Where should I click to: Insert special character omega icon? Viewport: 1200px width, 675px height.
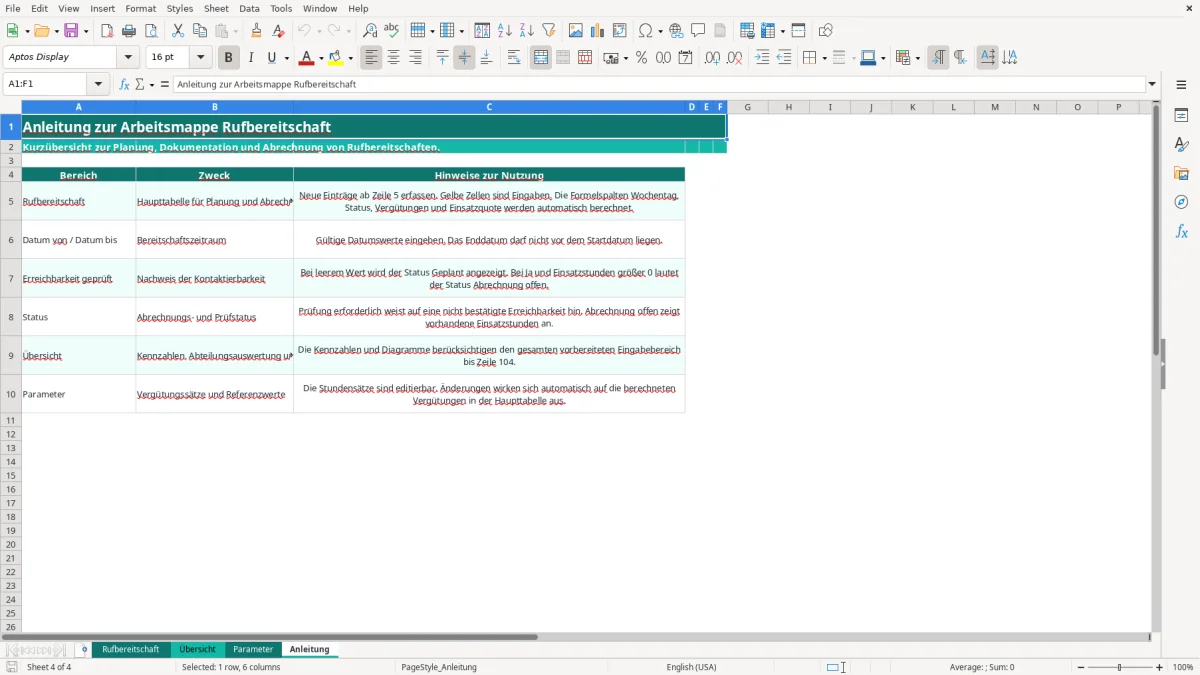pos(645,31)
